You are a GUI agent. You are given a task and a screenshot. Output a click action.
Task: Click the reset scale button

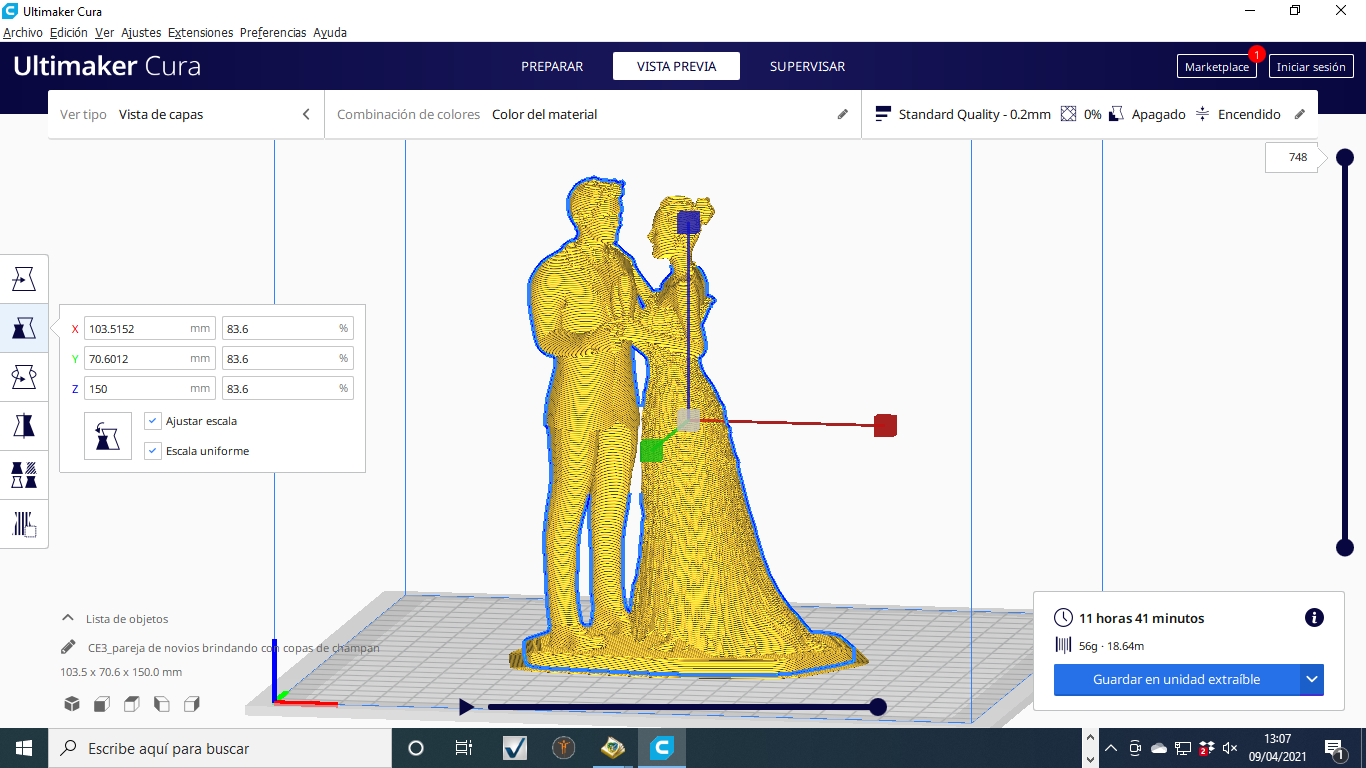point(108,436)
